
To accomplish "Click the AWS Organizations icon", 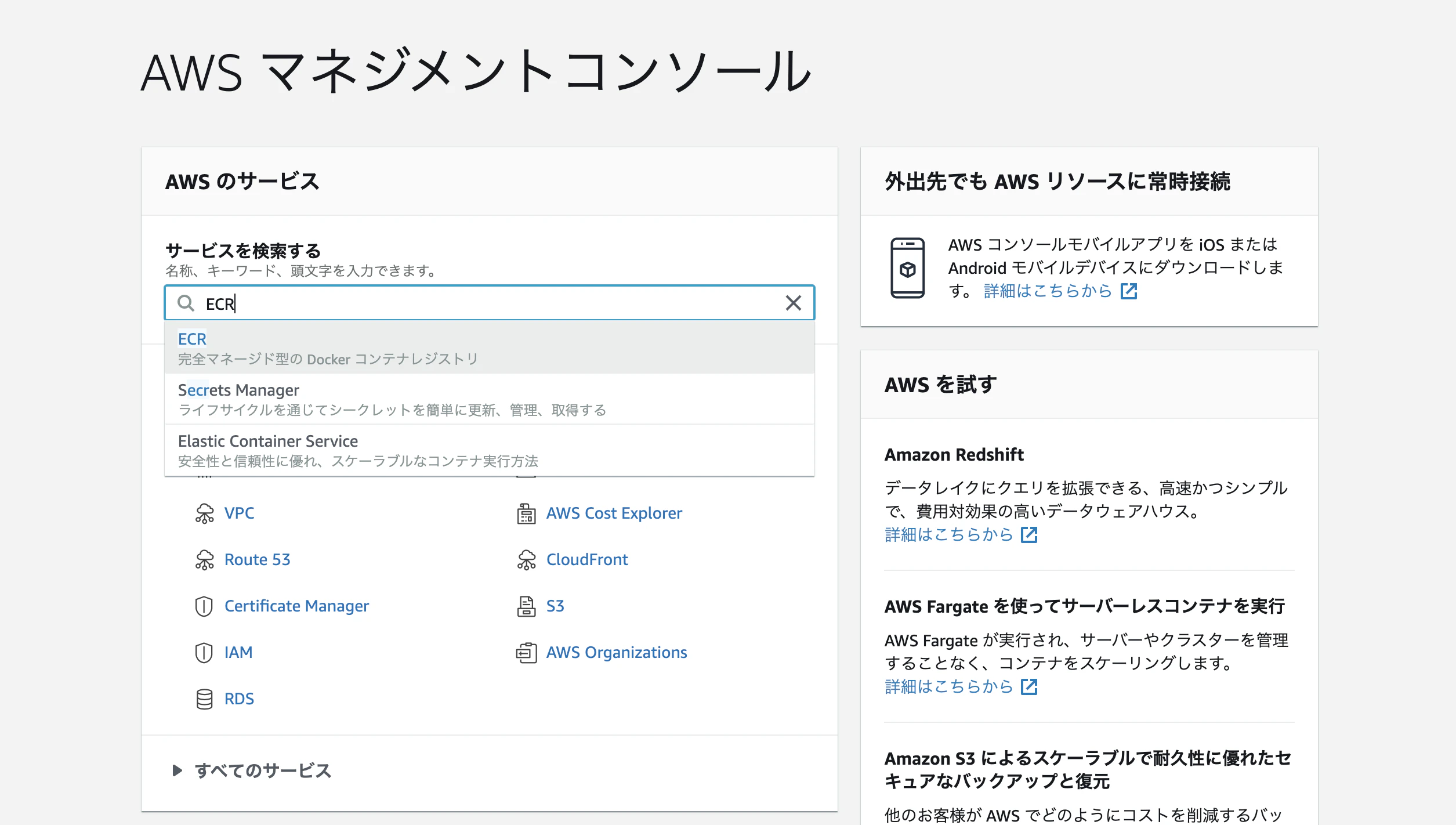I will 526,653.
